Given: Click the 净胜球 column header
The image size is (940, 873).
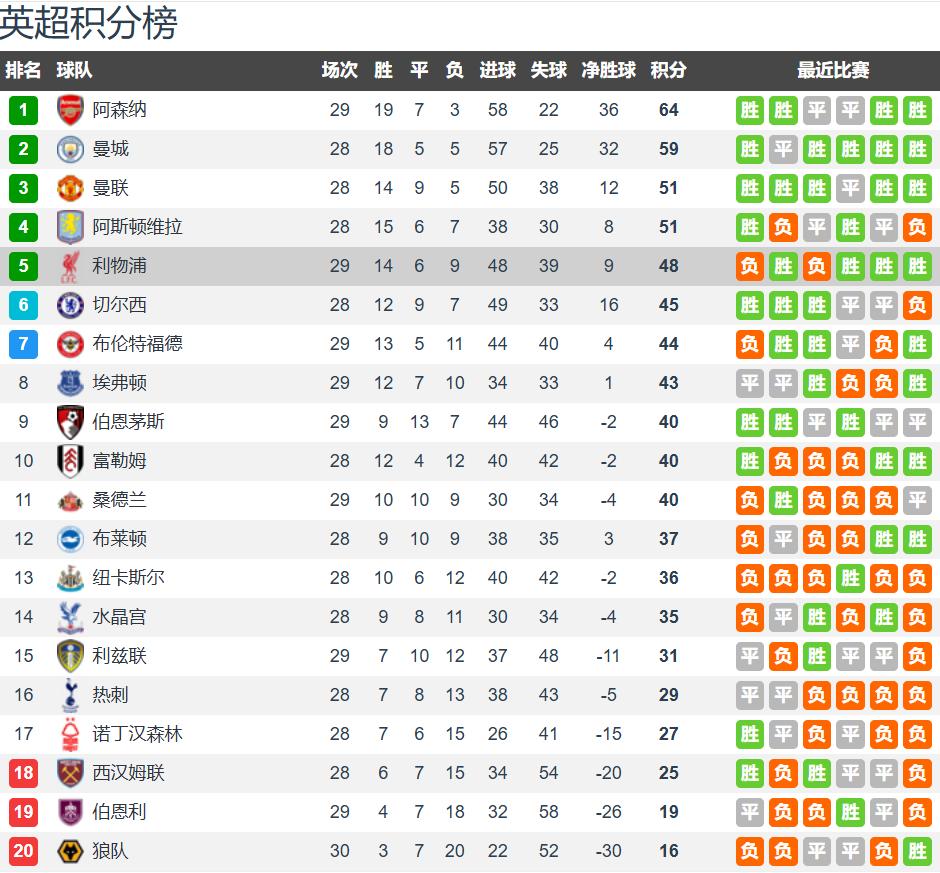Looking at the screenshot, I should tap(608, 70).
